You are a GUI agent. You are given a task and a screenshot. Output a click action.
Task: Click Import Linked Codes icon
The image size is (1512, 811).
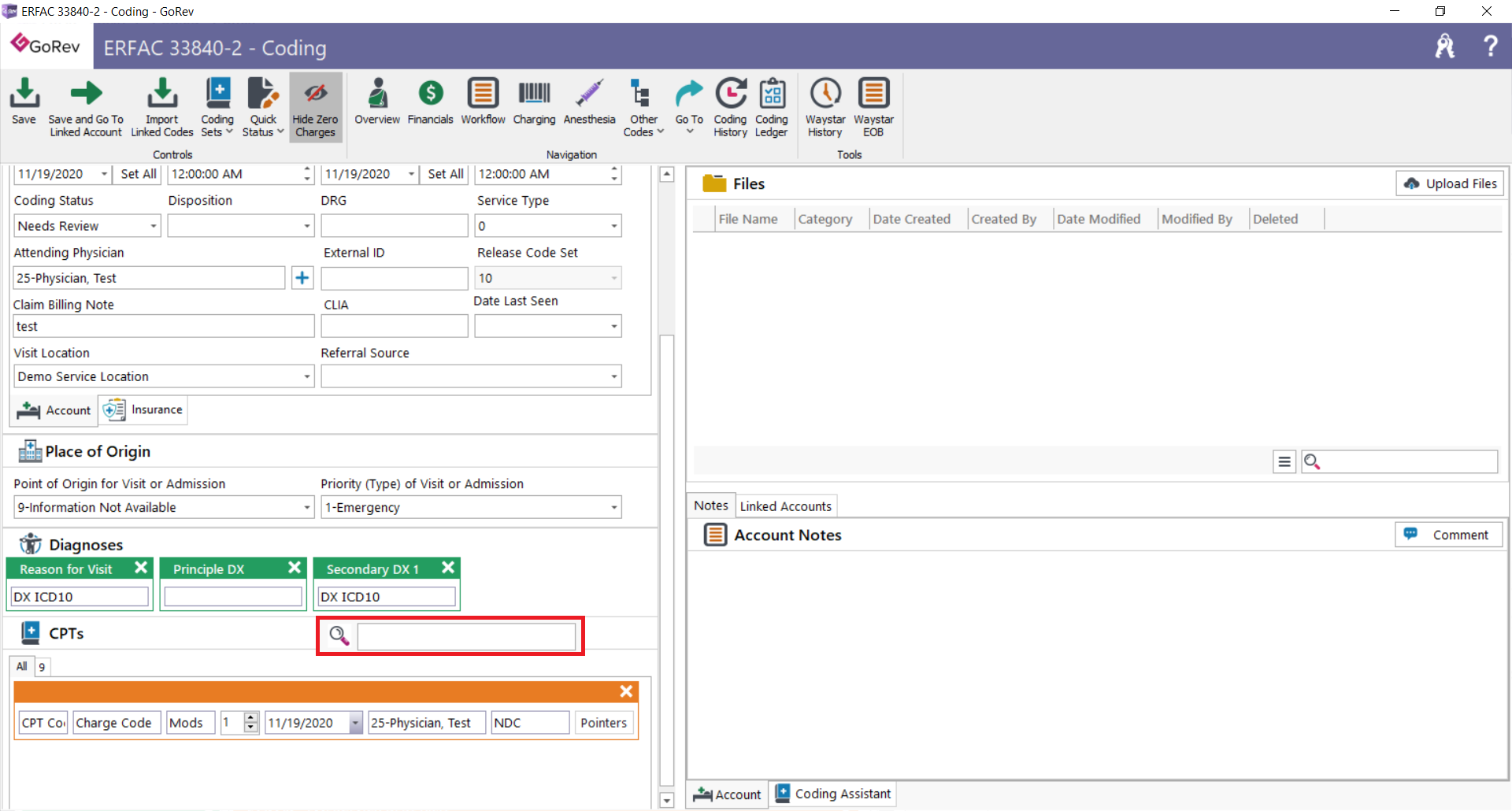tap(162, 107)
